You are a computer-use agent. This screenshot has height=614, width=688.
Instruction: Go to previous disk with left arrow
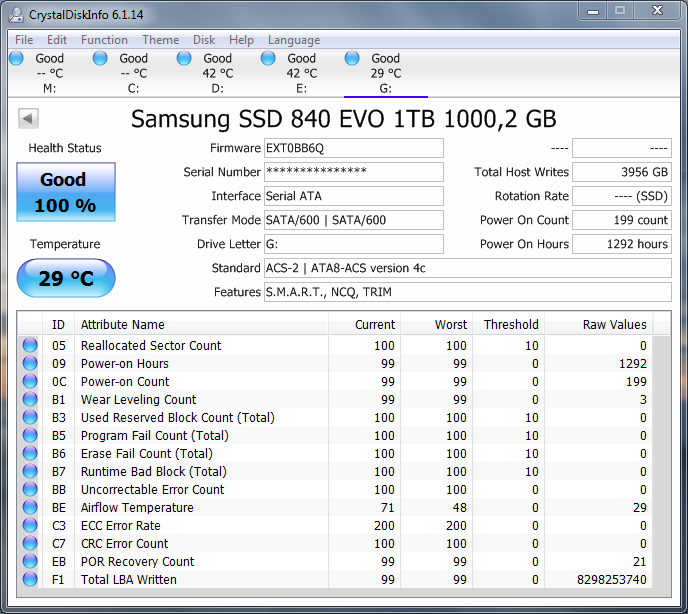pyautogui.click(x=29, y=118)
